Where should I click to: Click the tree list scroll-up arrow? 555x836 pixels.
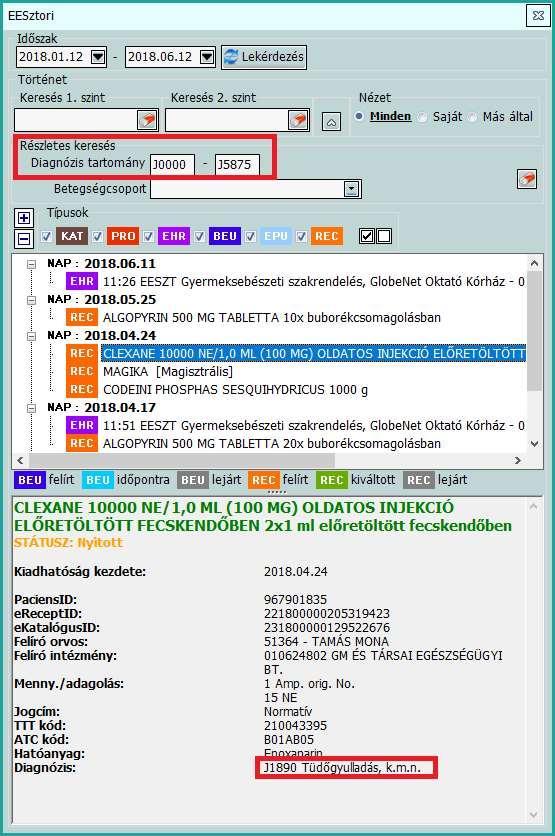coord(534,263)
